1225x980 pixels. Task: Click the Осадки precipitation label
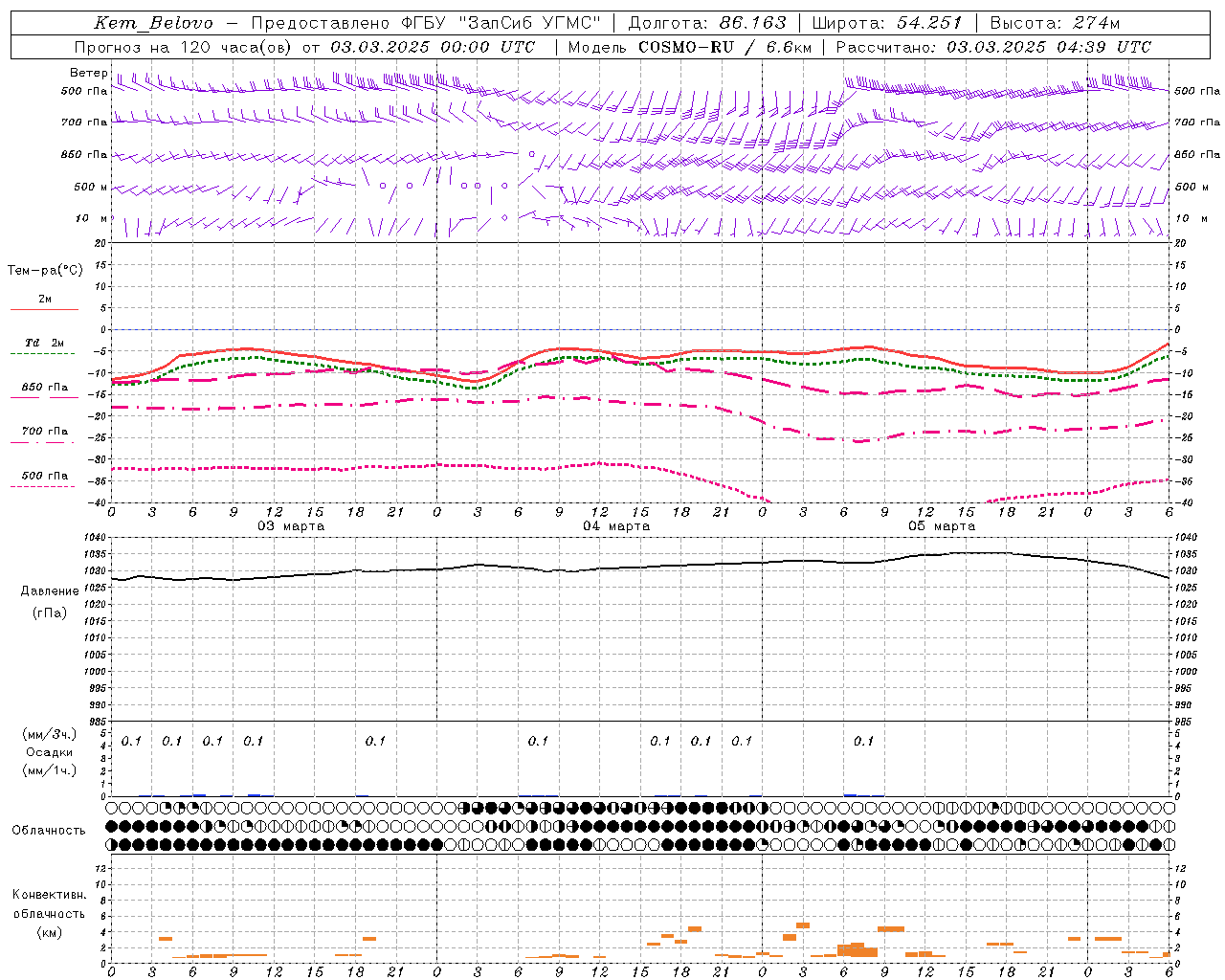pos(50,752)
